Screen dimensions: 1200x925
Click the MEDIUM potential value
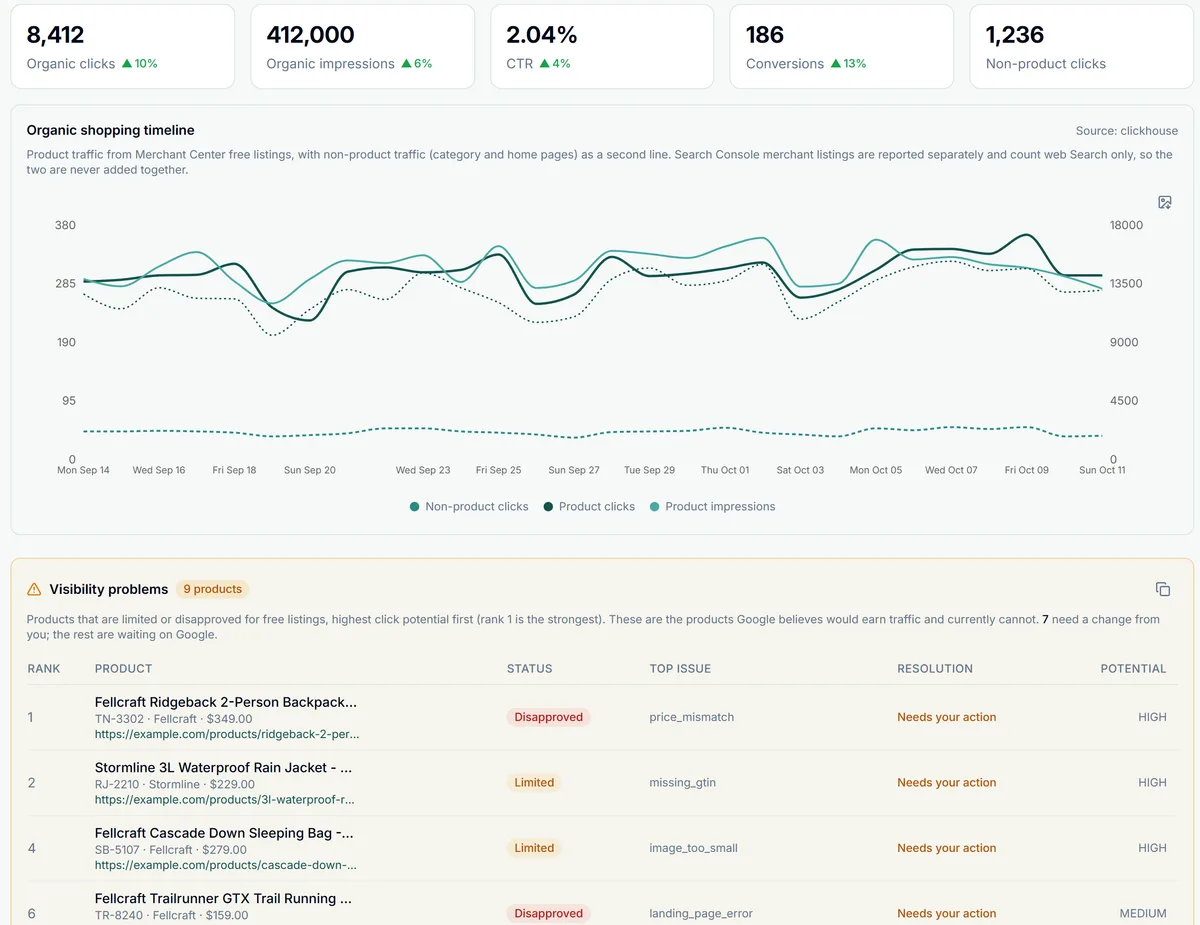point(1143,914)
